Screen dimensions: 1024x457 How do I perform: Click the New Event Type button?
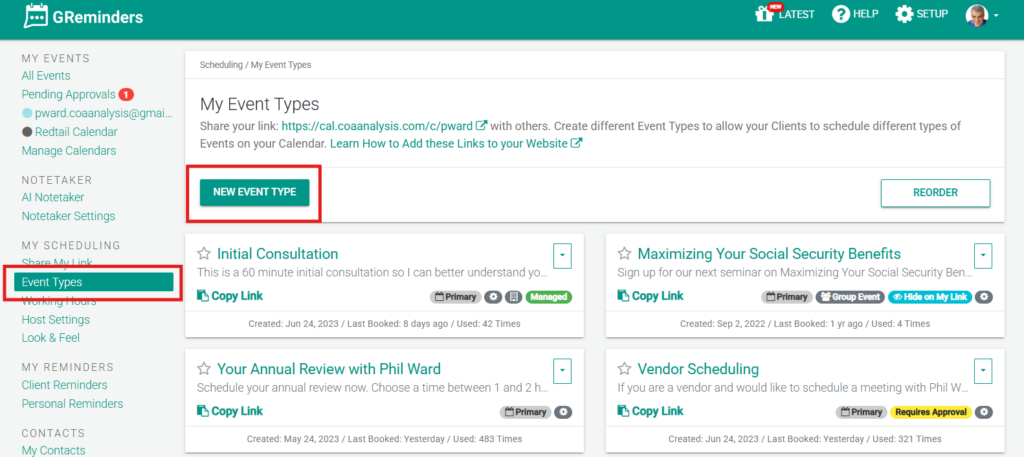[254, 192]
